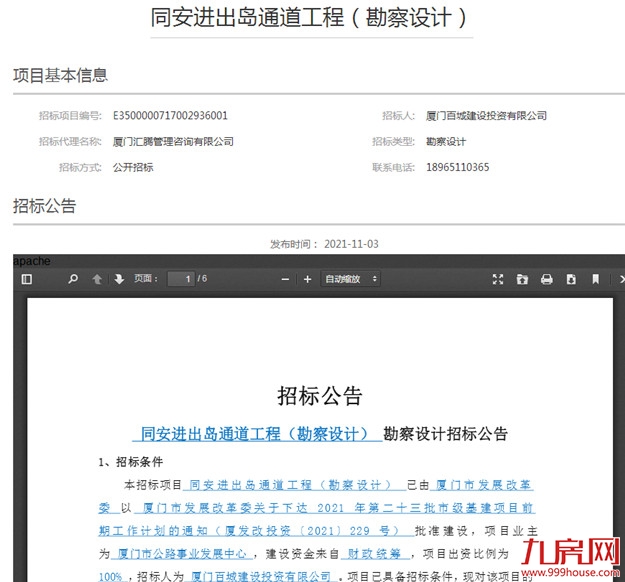The image size is (625, 582).
Task: Click the large 招标公告 title in PDF
Action: click(320, 395)
